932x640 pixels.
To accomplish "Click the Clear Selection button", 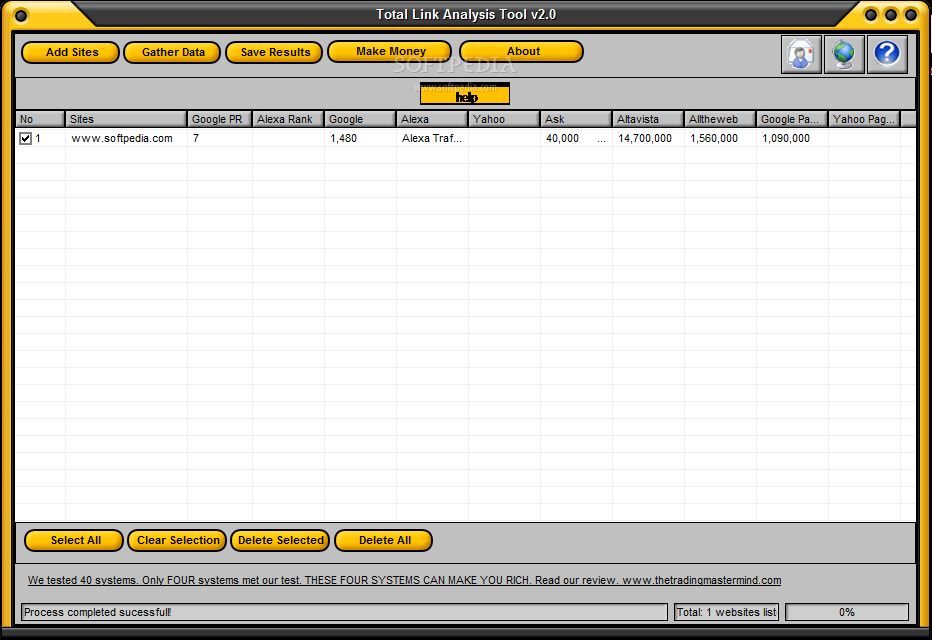I will coord(177,541).
